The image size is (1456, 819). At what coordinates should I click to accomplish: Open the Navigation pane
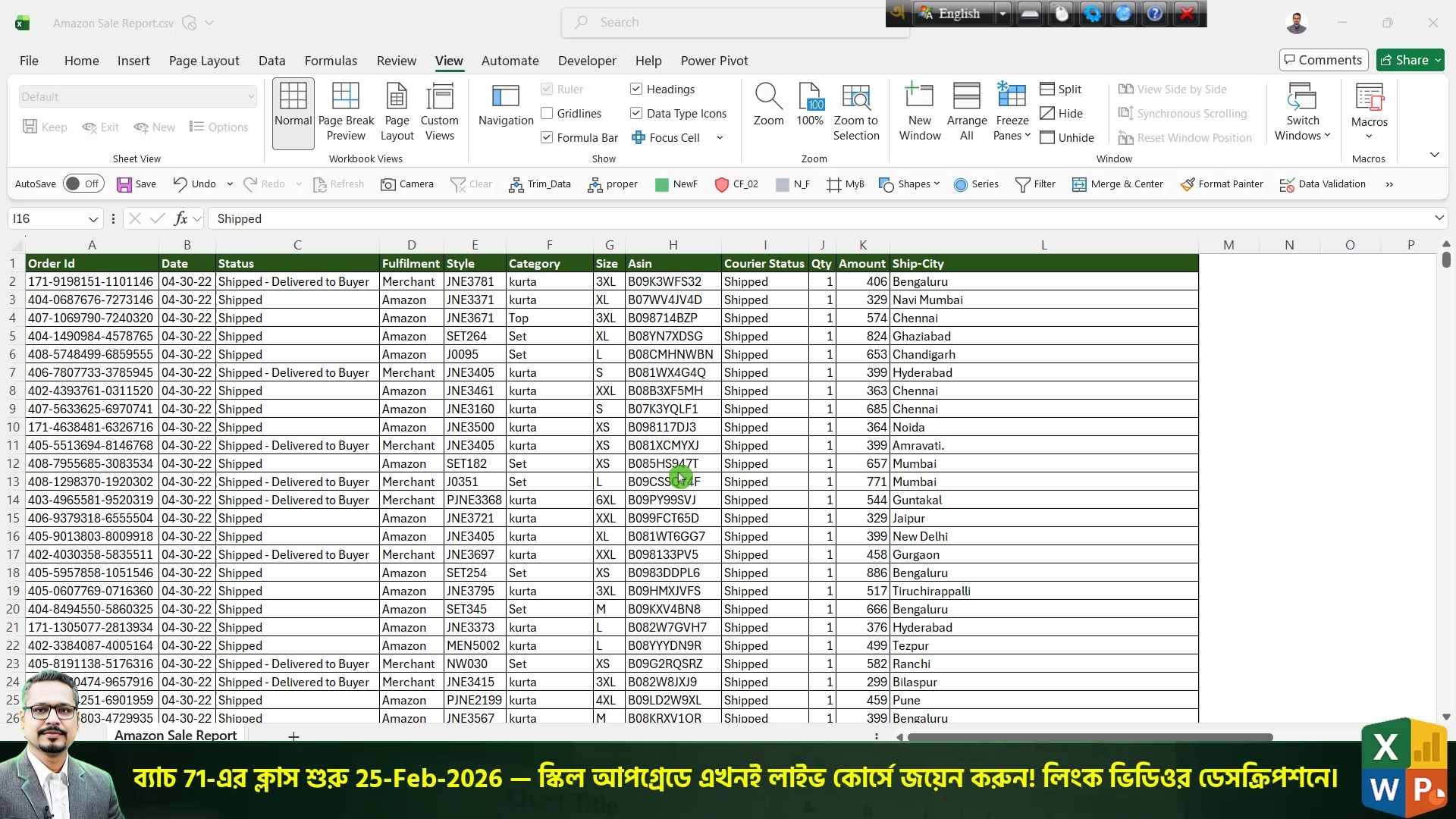pos(506,105)
